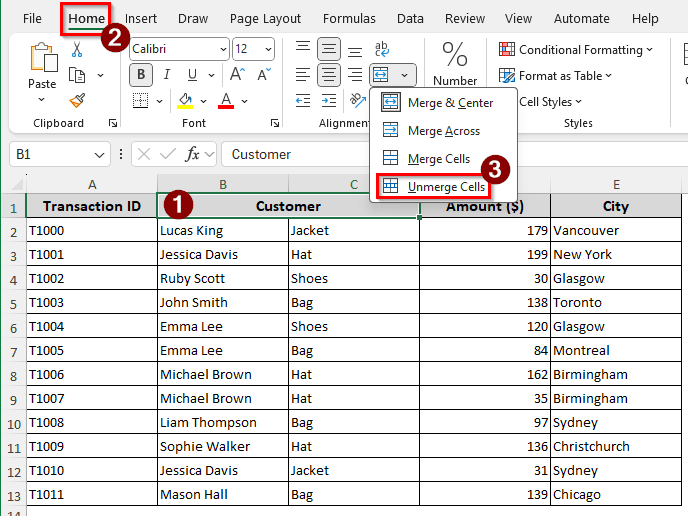Increase font size with larger A
Viewport: 688px width, 516px height.
coord(237,75)
